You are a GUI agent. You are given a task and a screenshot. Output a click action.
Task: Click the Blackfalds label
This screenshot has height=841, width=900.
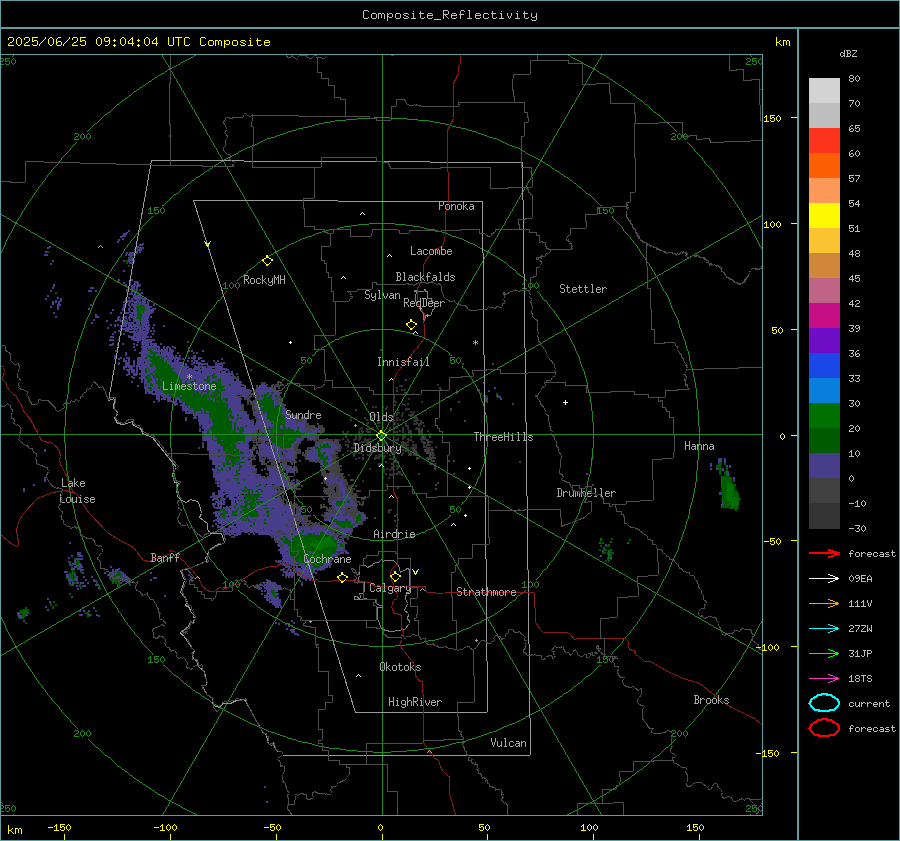[x=425, y=277]
